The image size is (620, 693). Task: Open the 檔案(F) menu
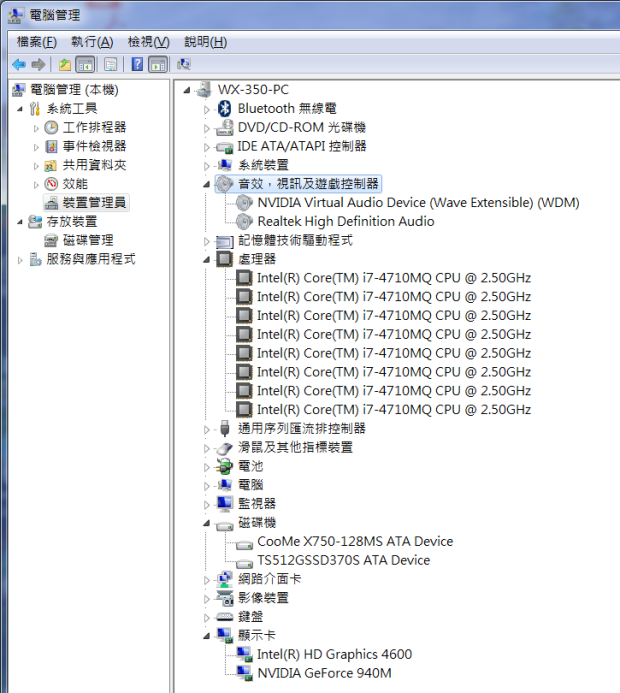37,42
